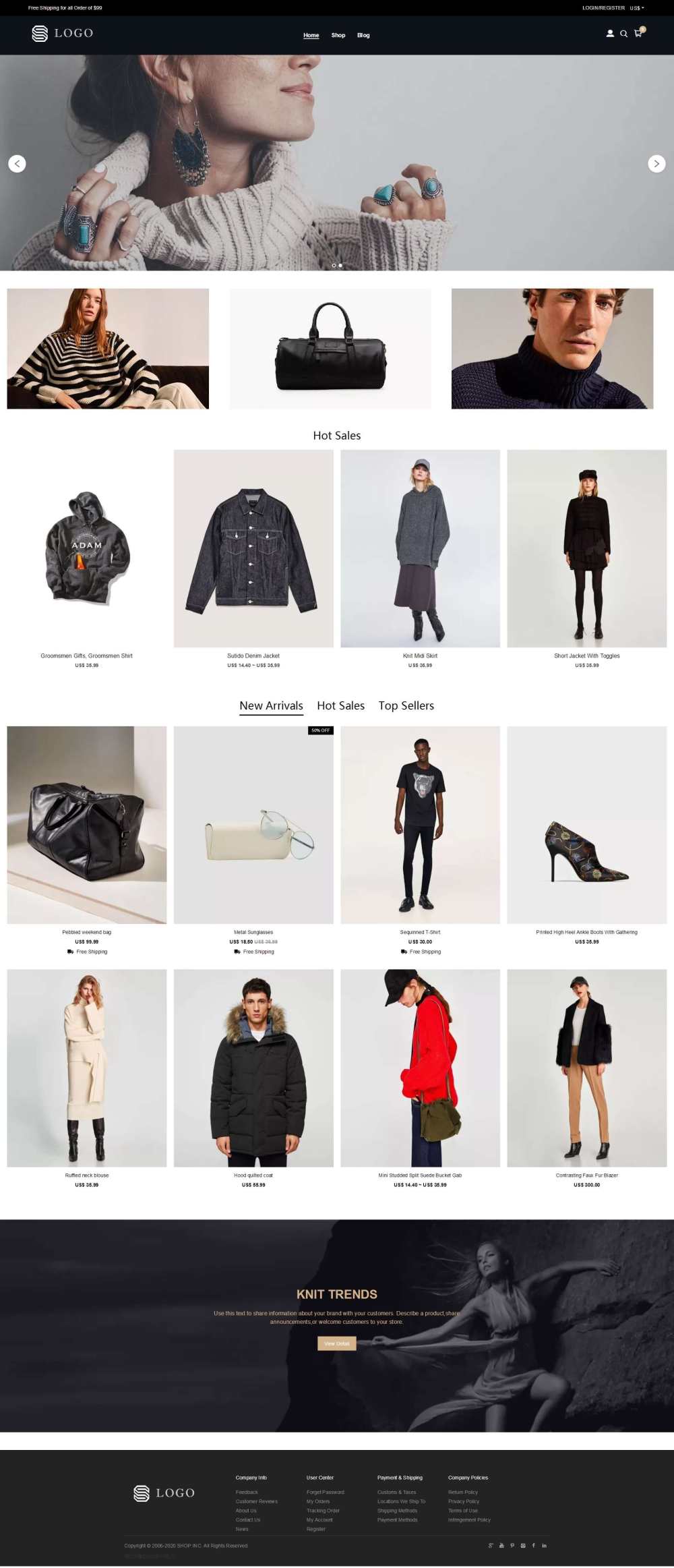This screenshot has width=674, height=1568.
Task: Click the search magnifier icon
Action: (623, 34)
